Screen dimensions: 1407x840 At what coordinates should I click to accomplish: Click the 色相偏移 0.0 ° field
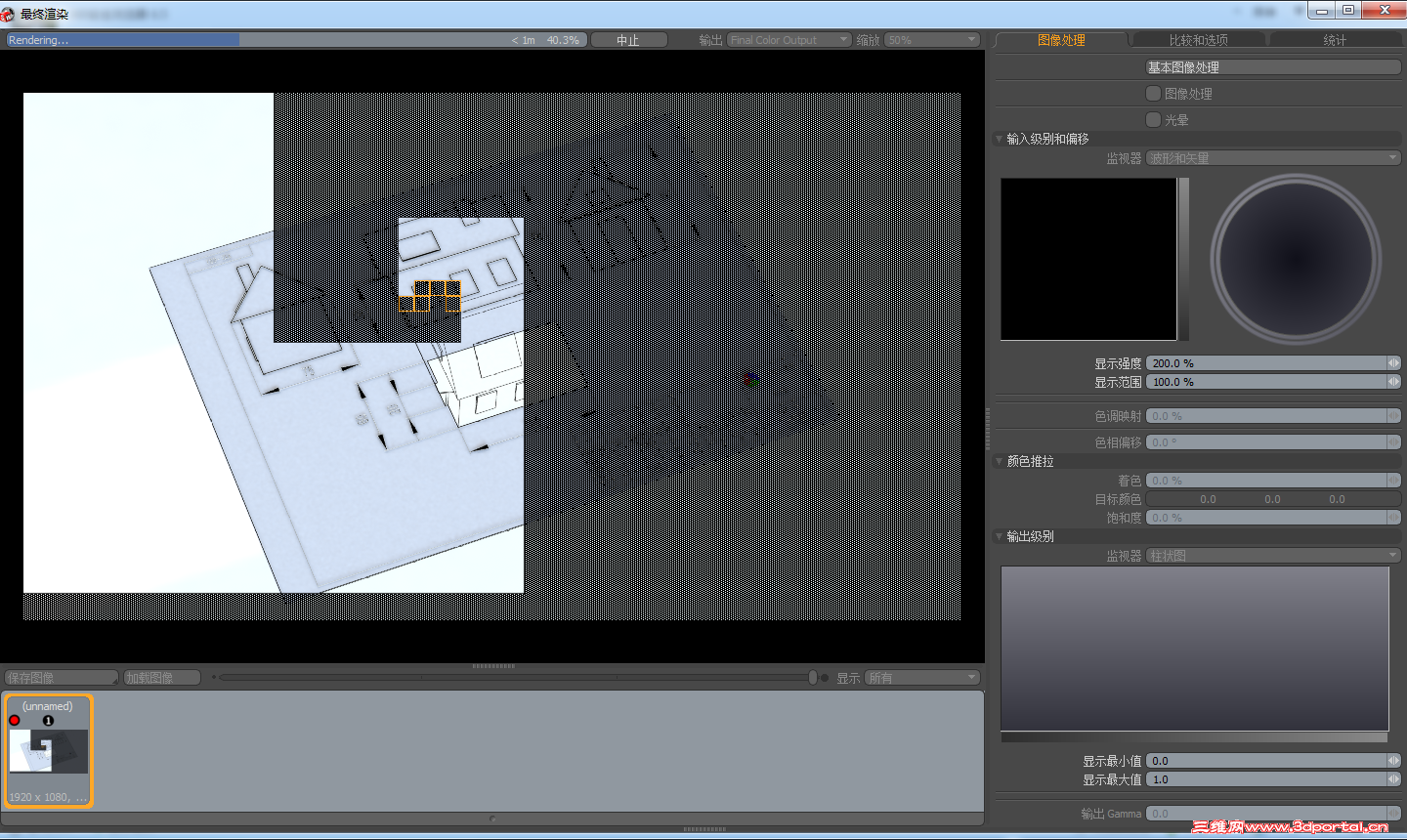1267,442
